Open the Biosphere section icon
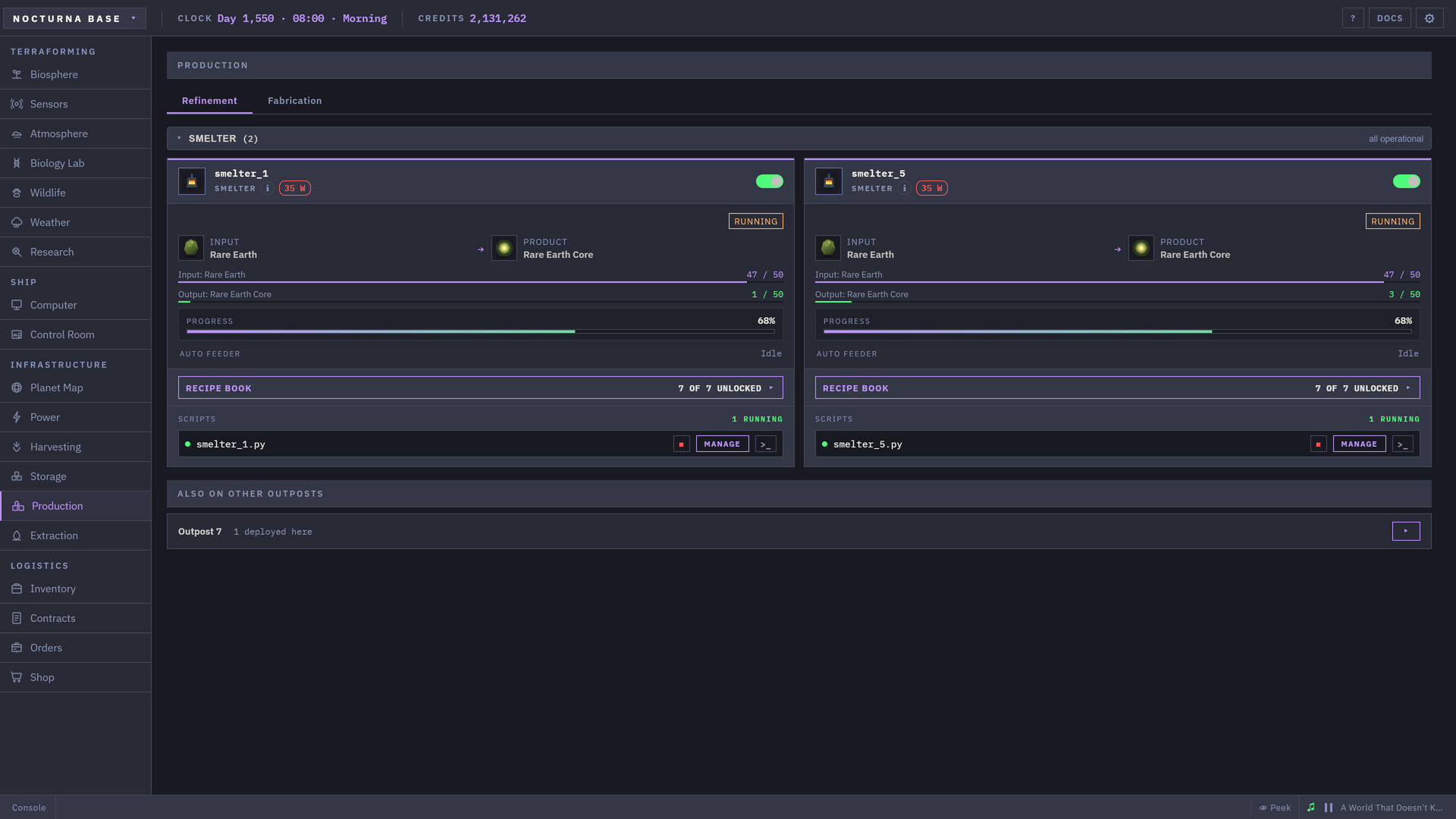This screenshot has height=819, width=1456. [x=17, y=74]
